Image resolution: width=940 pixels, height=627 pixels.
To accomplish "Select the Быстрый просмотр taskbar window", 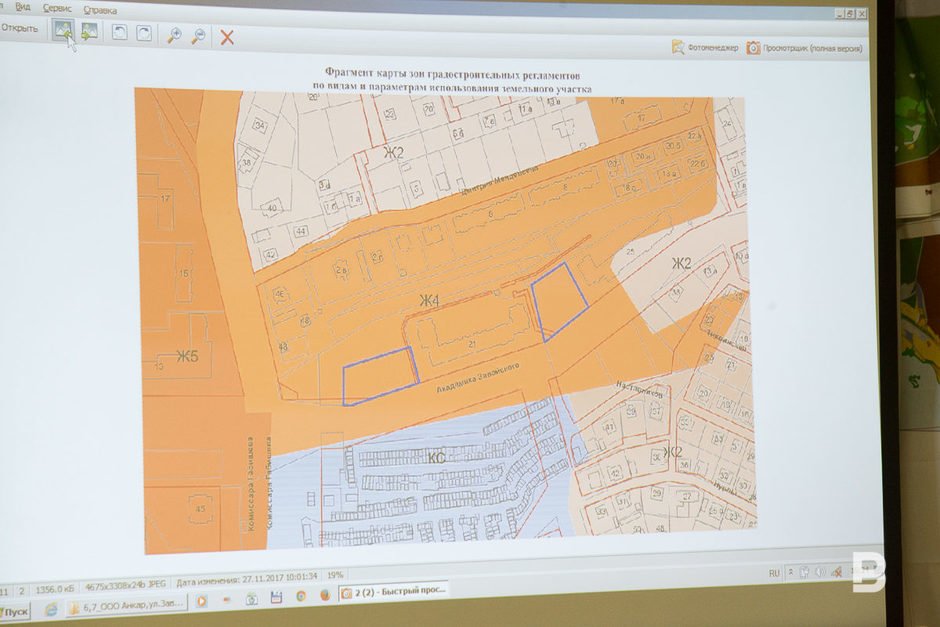I will click(394, 590).
